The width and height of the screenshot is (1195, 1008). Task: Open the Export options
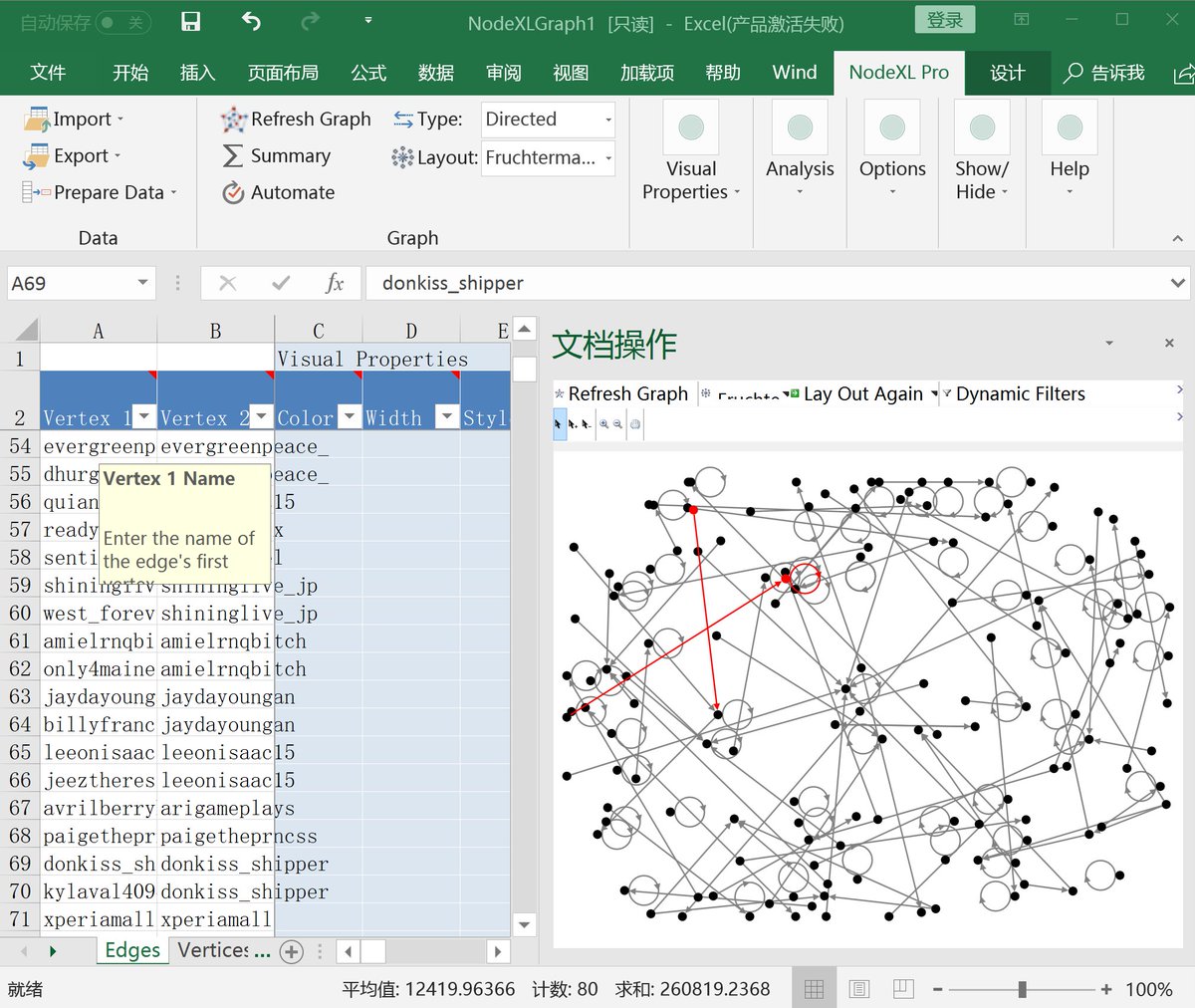pos(74,156)
